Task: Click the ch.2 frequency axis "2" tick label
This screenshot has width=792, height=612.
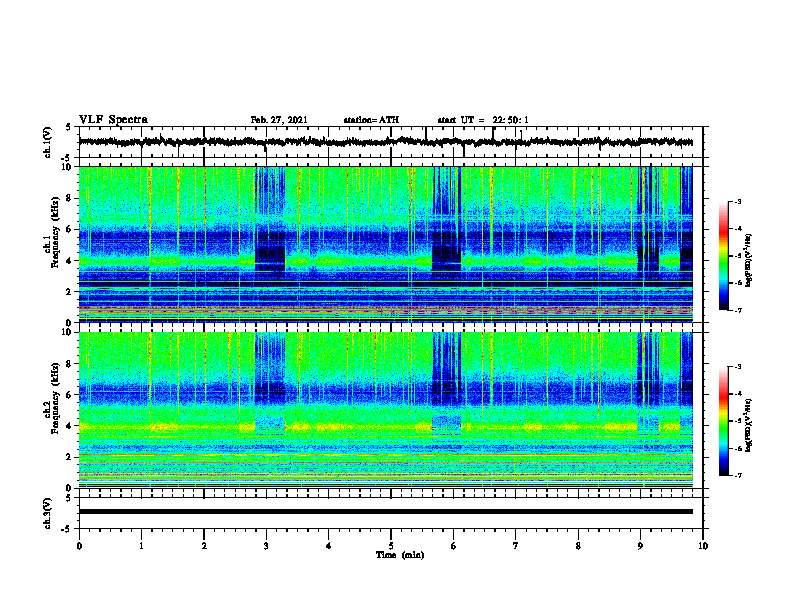Action: point(69,457)
